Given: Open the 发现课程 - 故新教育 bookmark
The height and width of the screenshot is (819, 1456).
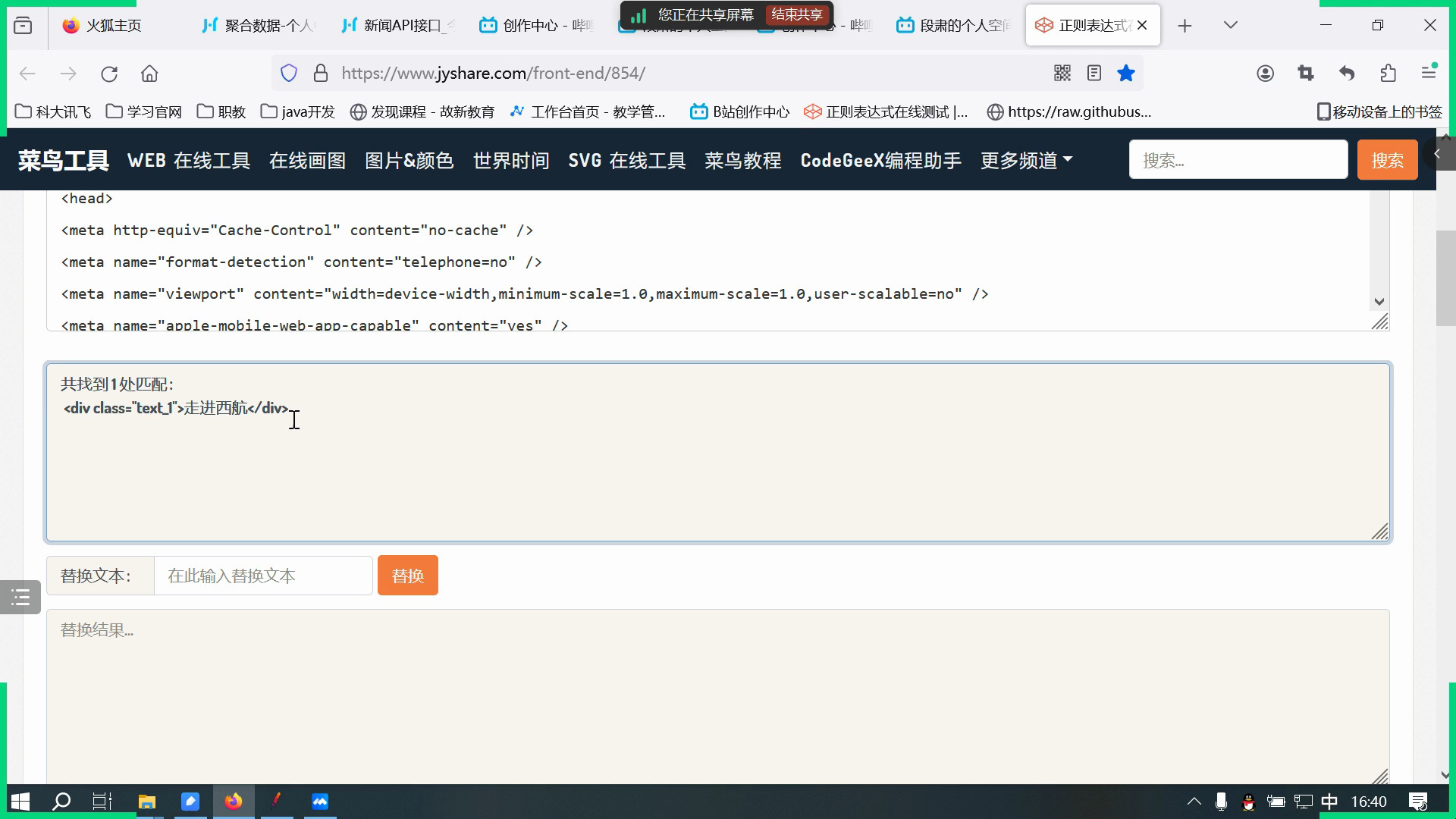Looking at the screenshot, I should [x=422, y=112].
